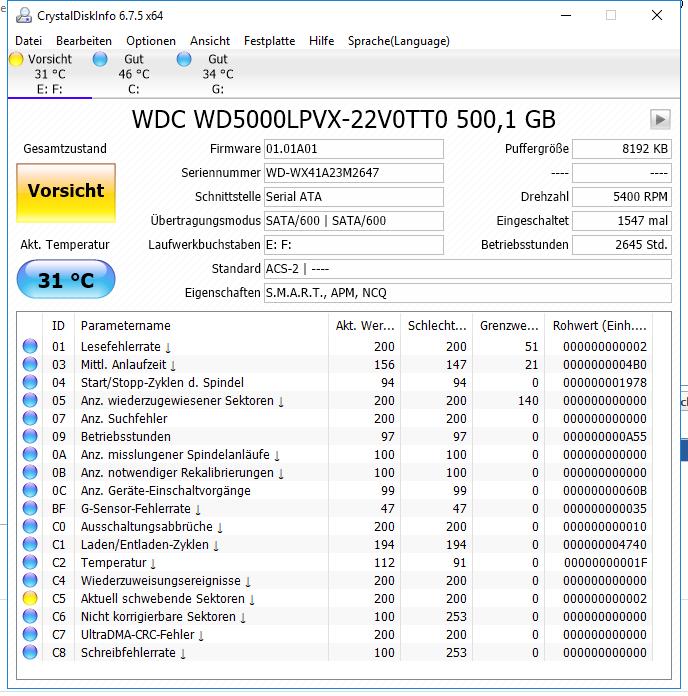Click the Puffergröße 8192 KB field
The width and height of the screenshot is (688, 696).
click(x=622, y=149)
